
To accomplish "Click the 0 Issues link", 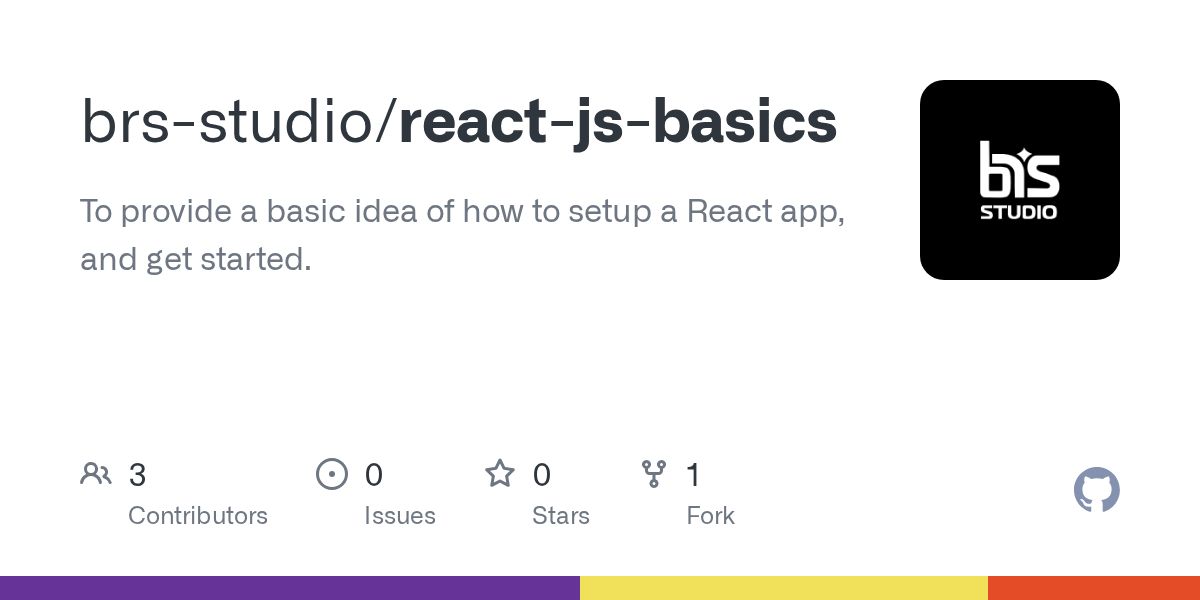I will coord(385,495).
